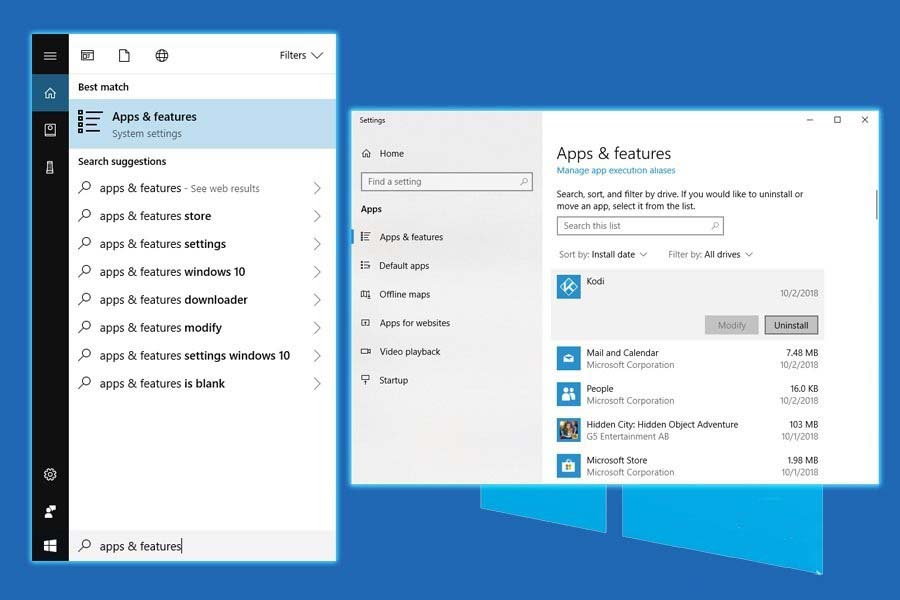Select the Home icon in search sidebar
900x600 pixels.
click(50, 93)
